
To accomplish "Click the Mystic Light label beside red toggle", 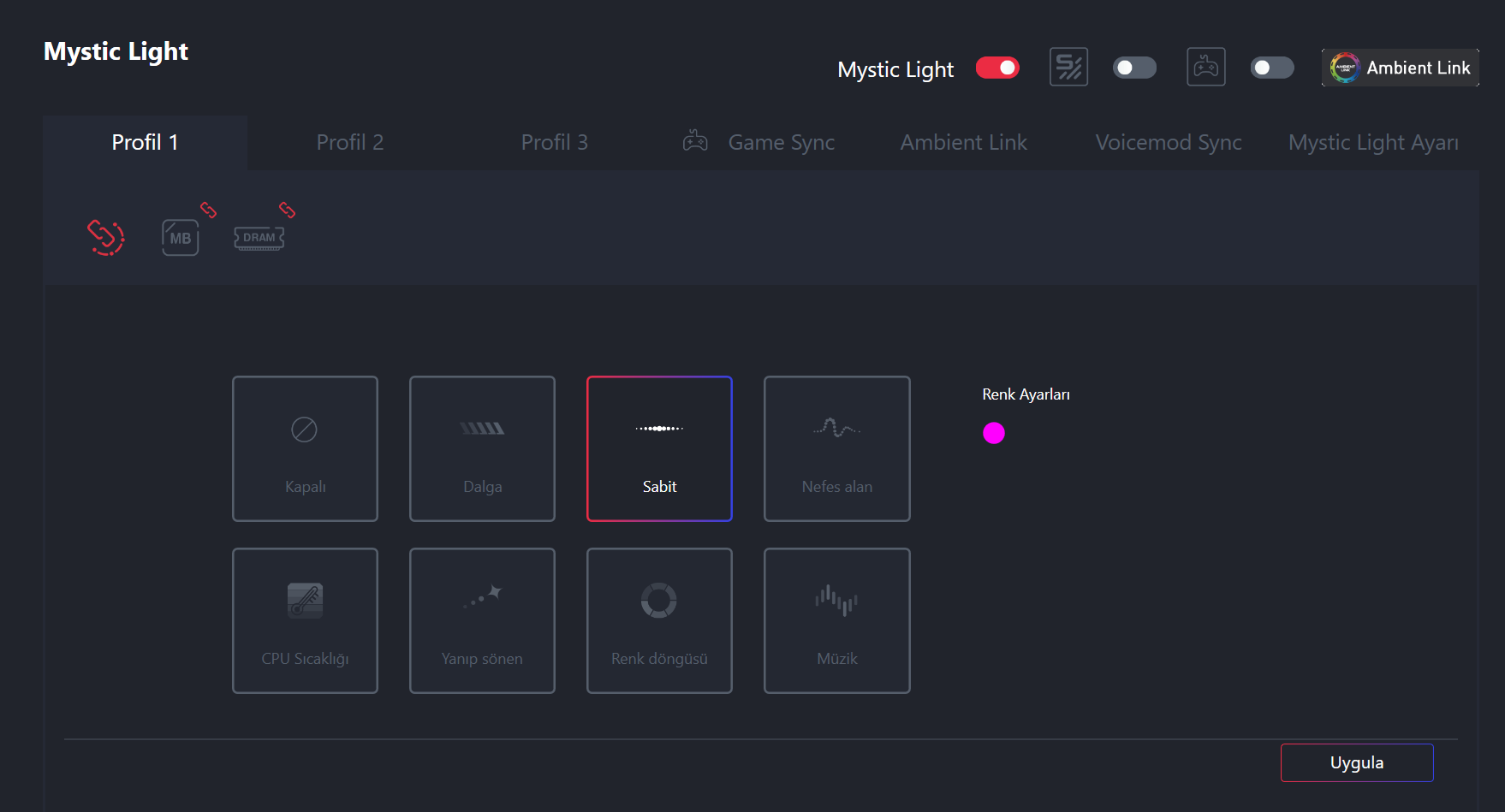I will point(895,69).
